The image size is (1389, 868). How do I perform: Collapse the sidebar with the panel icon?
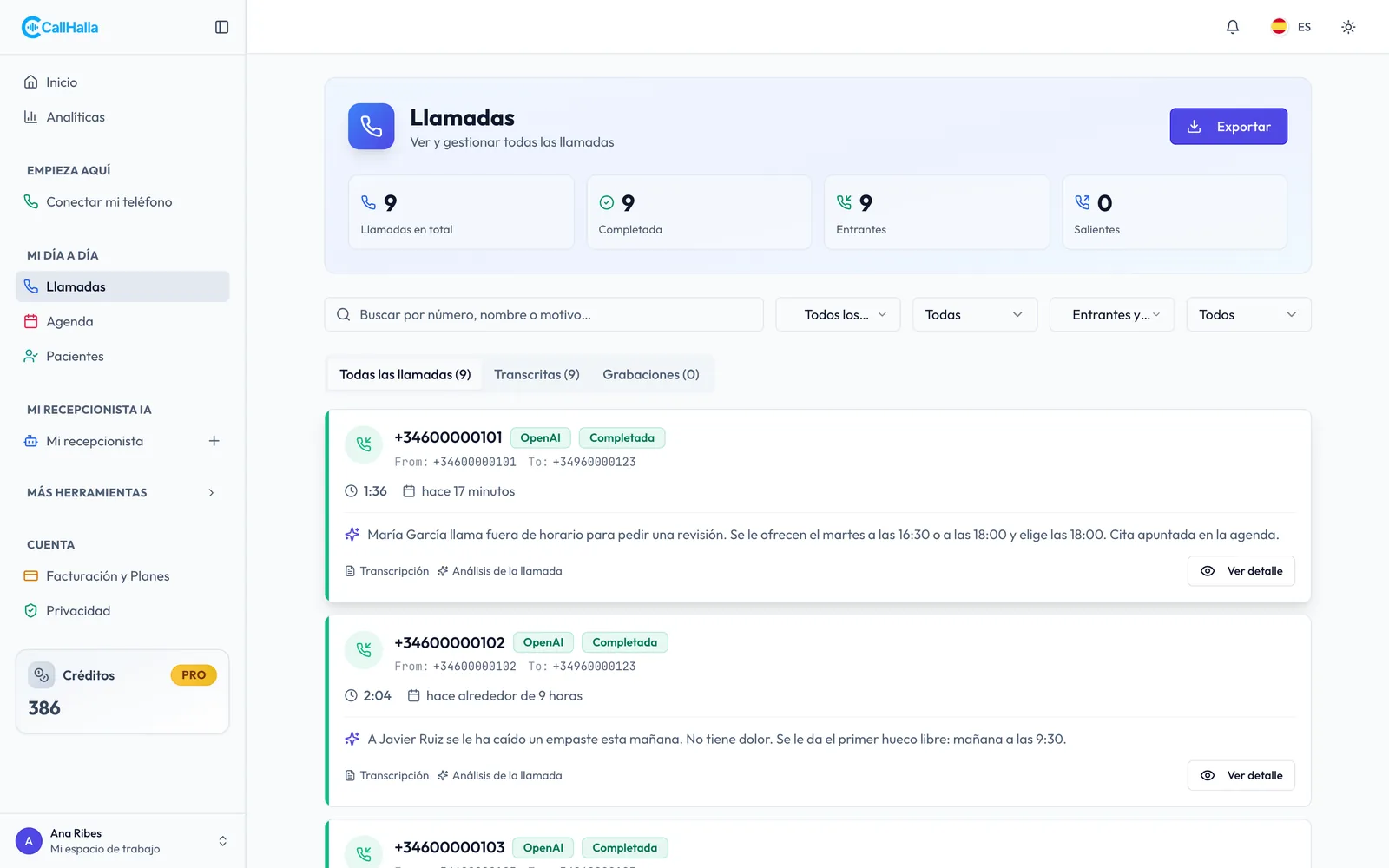click(221, 27)
